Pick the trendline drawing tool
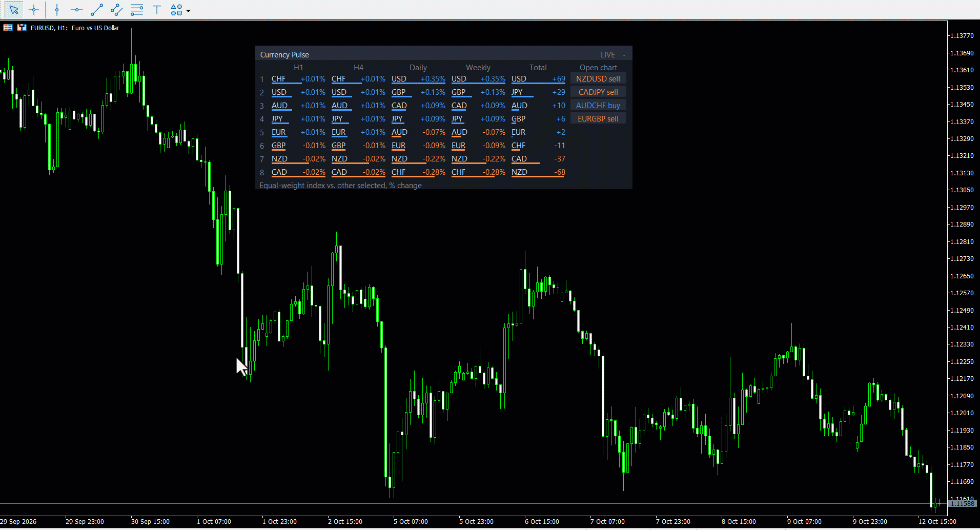This screenshot has height=530, width=980. (x=97, y=9)
